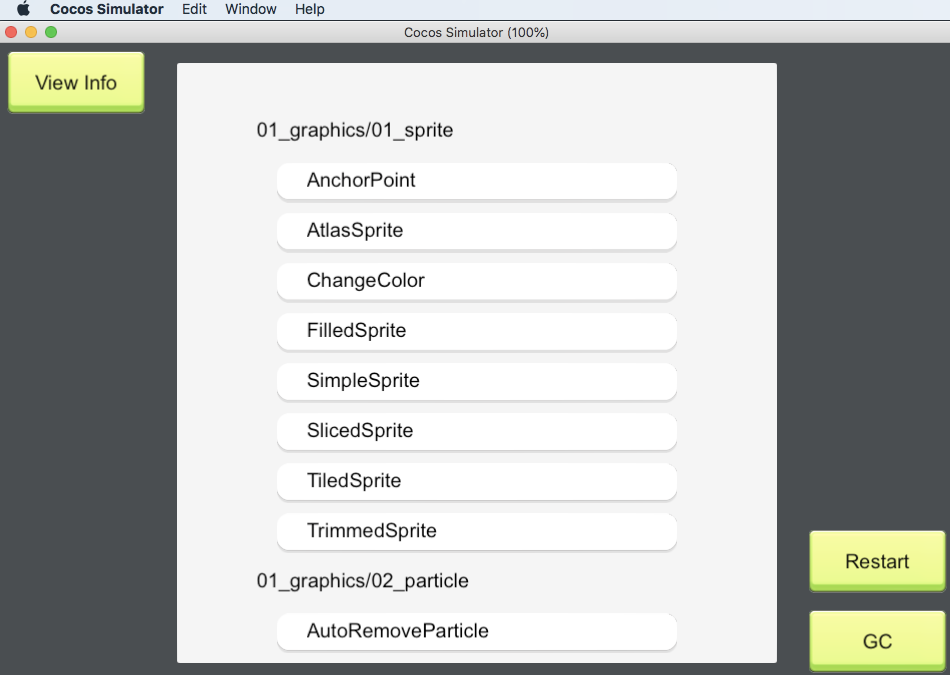The image size is (950, 675).
Task: Maximize the simulator with the green button
Action: tap(51, 32)
